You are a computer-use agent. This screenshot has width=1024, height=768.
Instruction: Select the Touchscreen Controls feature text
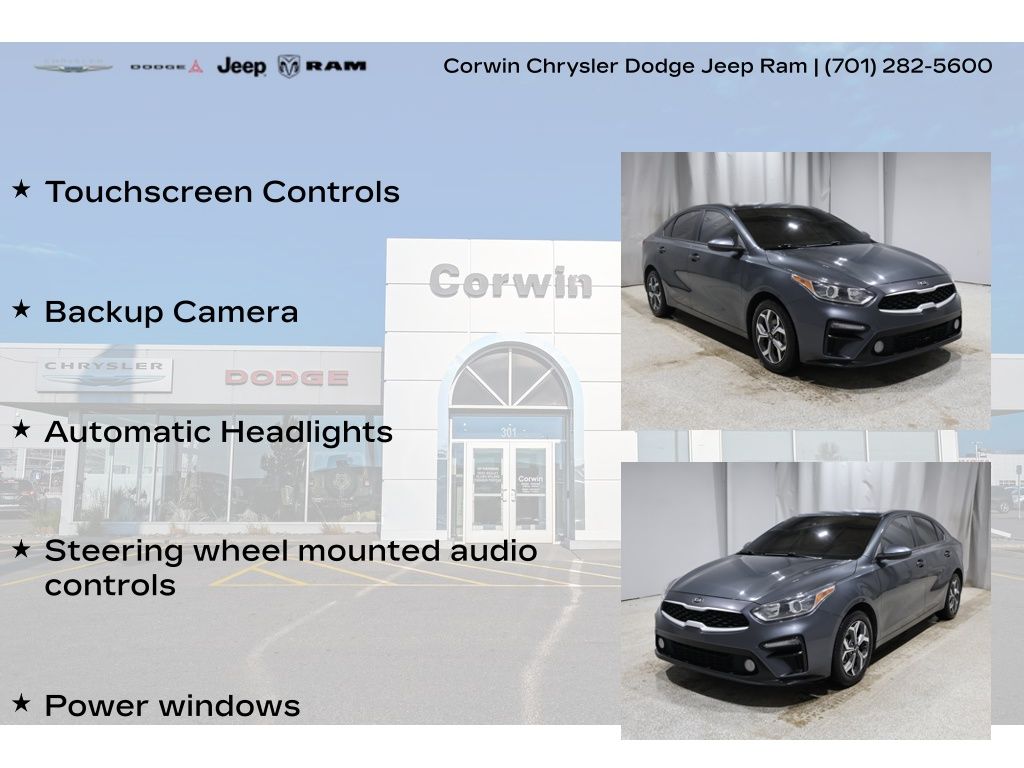[x=222, y=191]
